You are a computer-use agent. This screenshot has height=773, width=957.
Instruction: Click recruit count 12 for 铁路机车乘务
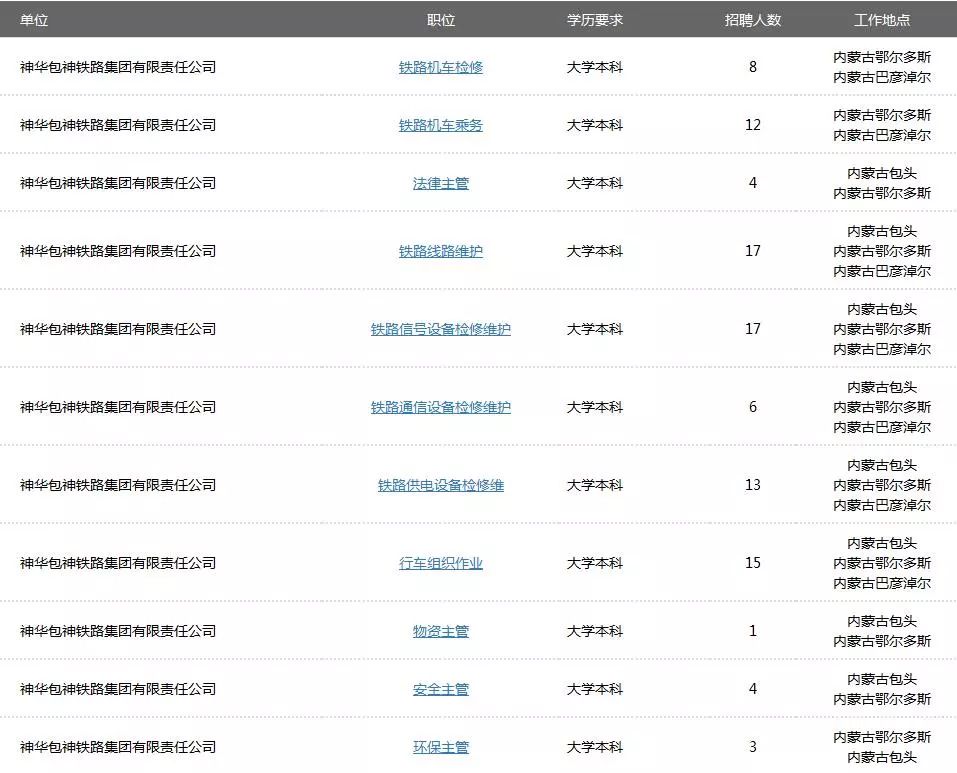click(753, 125)
